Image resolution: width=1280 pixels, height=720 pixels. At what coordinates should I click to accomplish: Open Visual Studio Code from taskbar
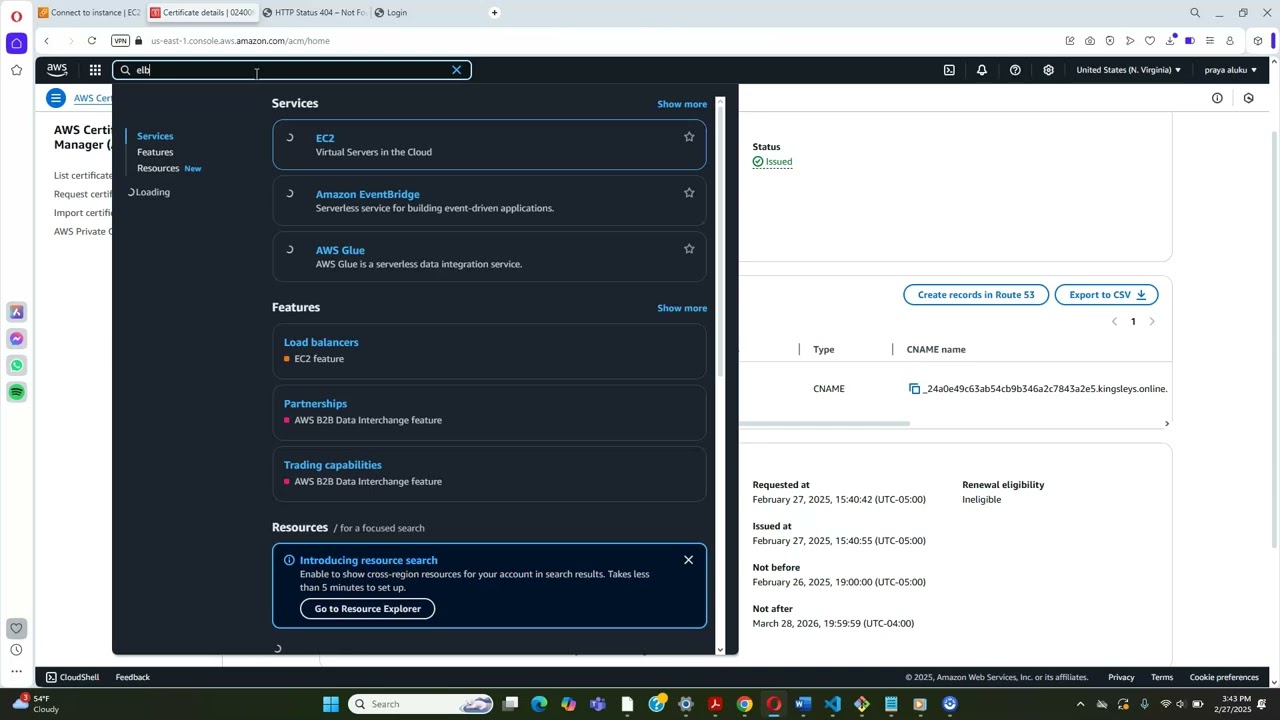[x=832, y=704]
